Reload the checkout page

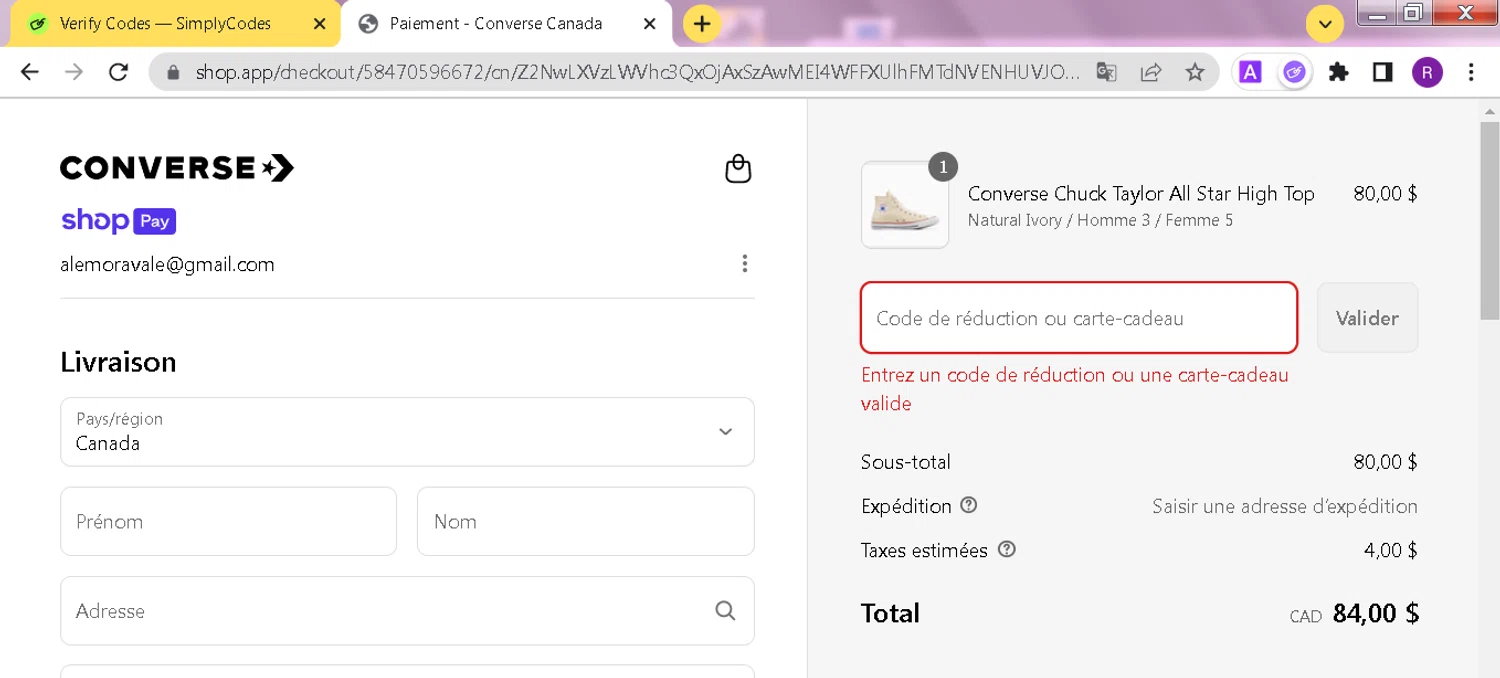pos(118,72)
